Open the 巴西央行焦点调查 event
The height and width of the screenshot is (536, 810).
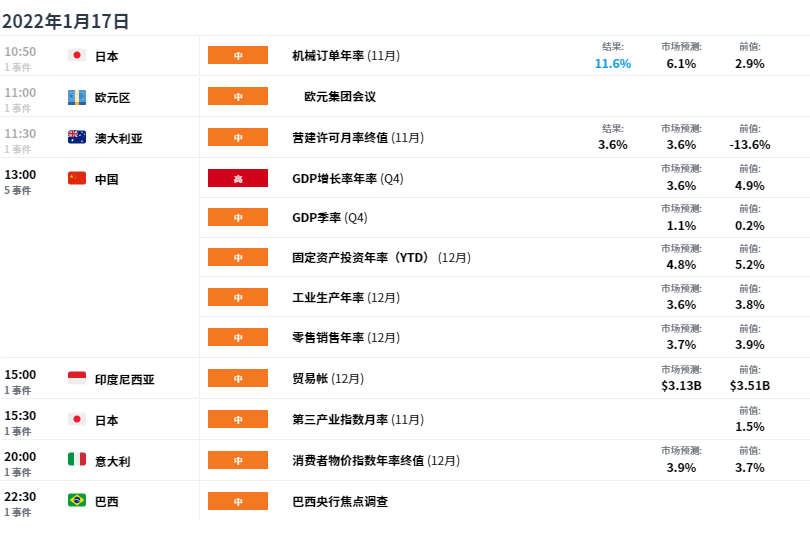coord(340,501)
